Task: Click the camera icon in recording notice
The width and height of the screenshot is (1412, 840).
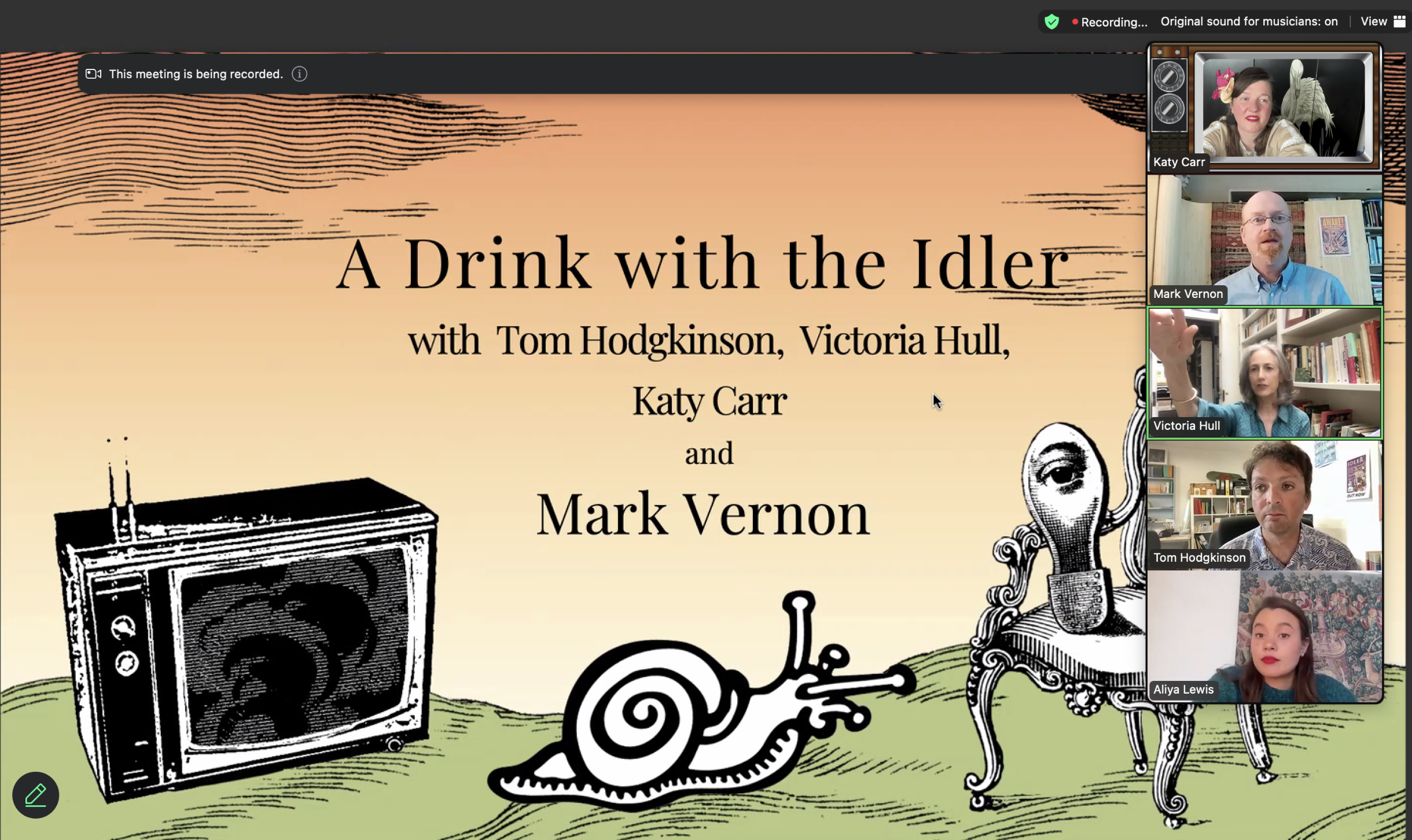Action: click(94, 74)
